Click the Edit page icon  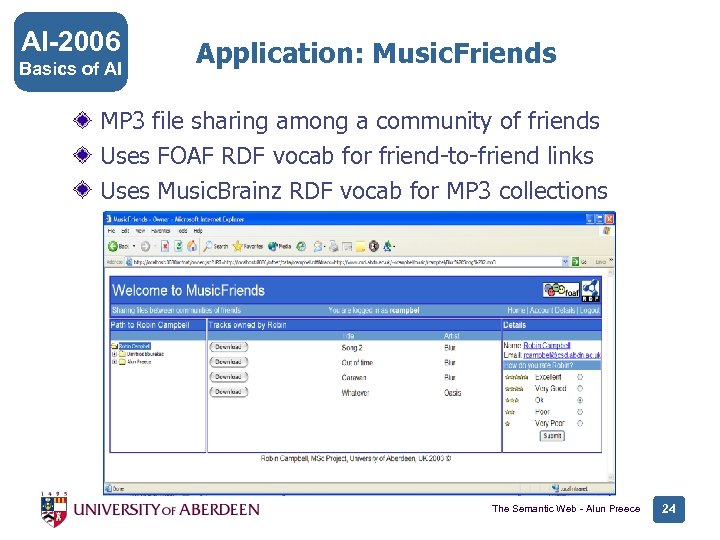tap(347, 247)
